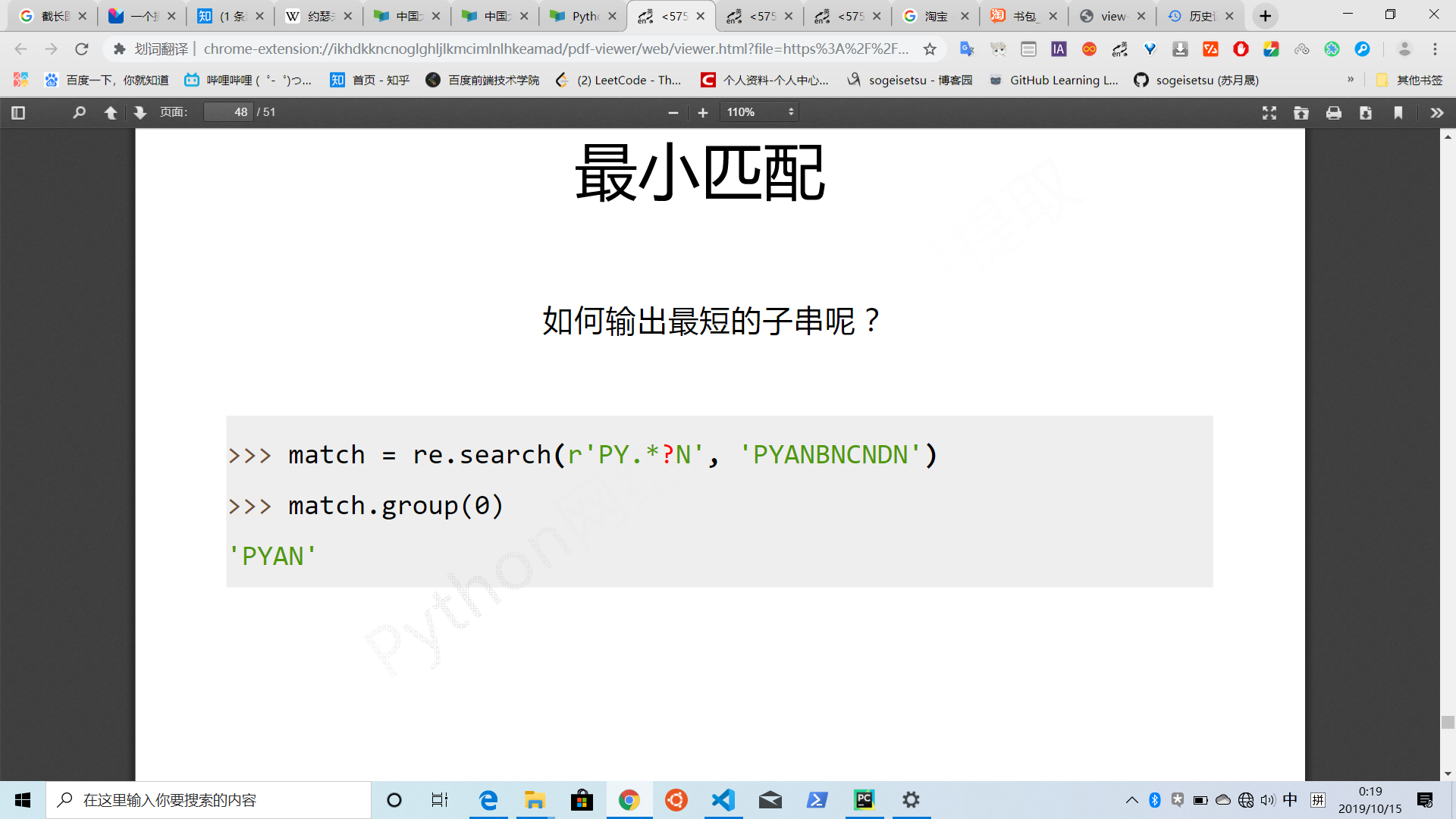The image size is (1456, 819).
Task: Print the PDF document
Action: click(1333, 112)
